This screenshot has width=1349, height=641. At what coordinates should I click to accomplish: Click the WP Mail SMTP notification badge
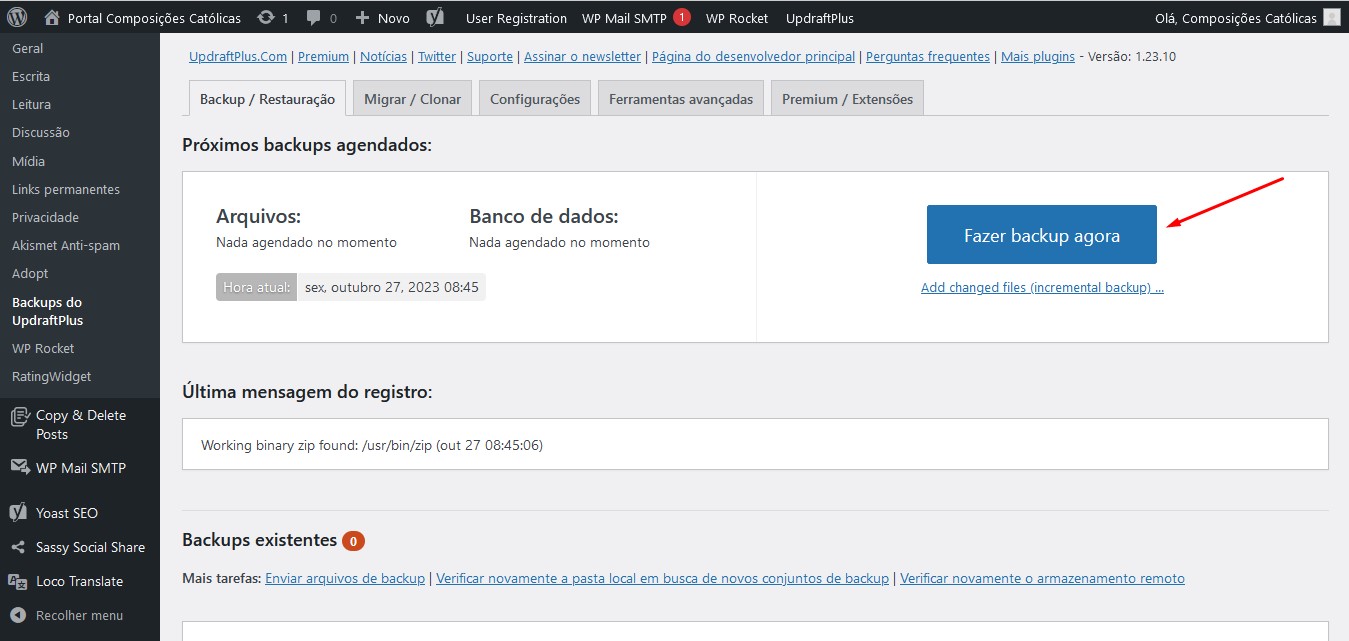pyautogui.click(x=682, y=17)
